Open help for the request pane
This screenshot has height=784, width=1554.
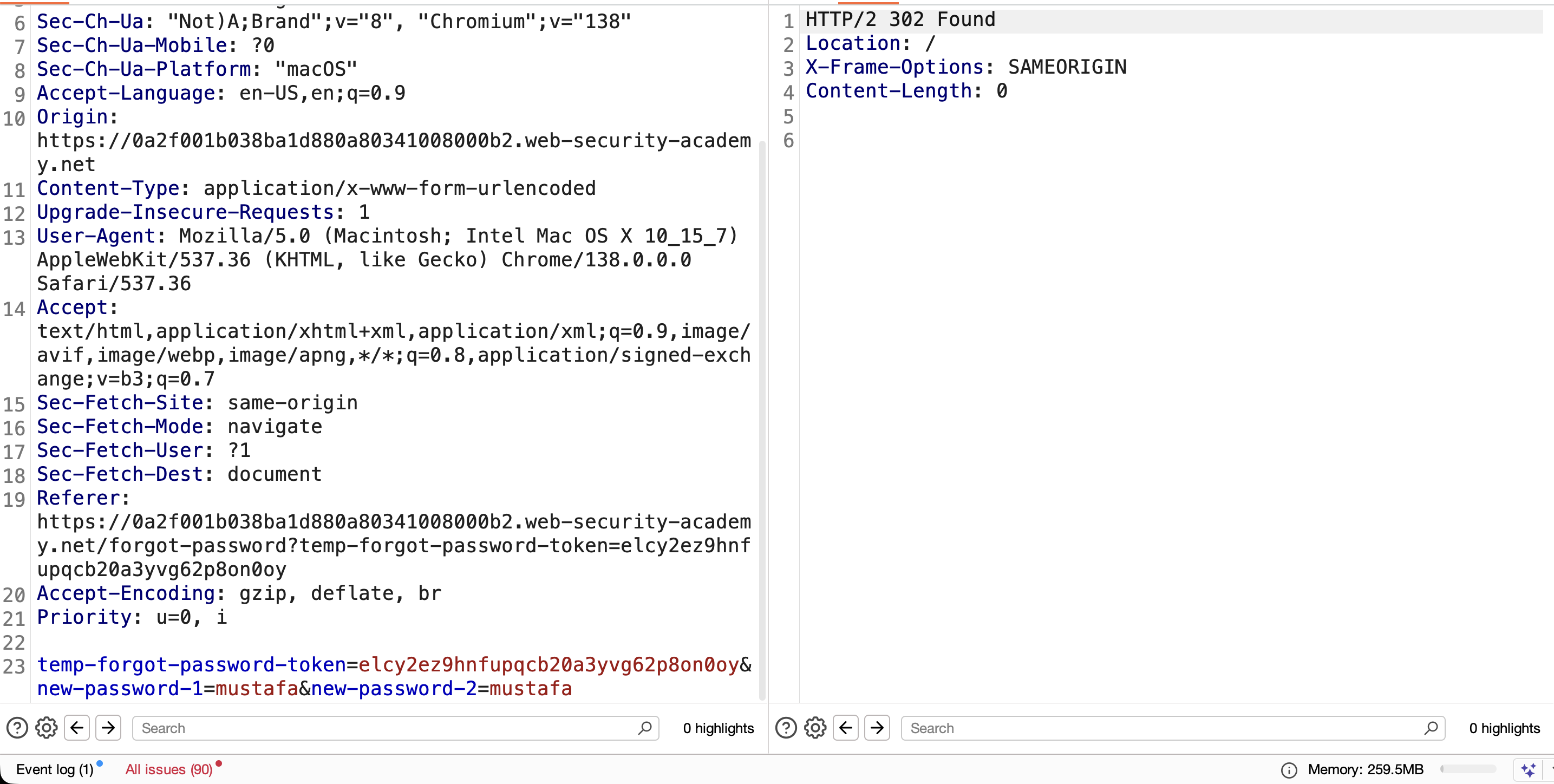point(17,728)
